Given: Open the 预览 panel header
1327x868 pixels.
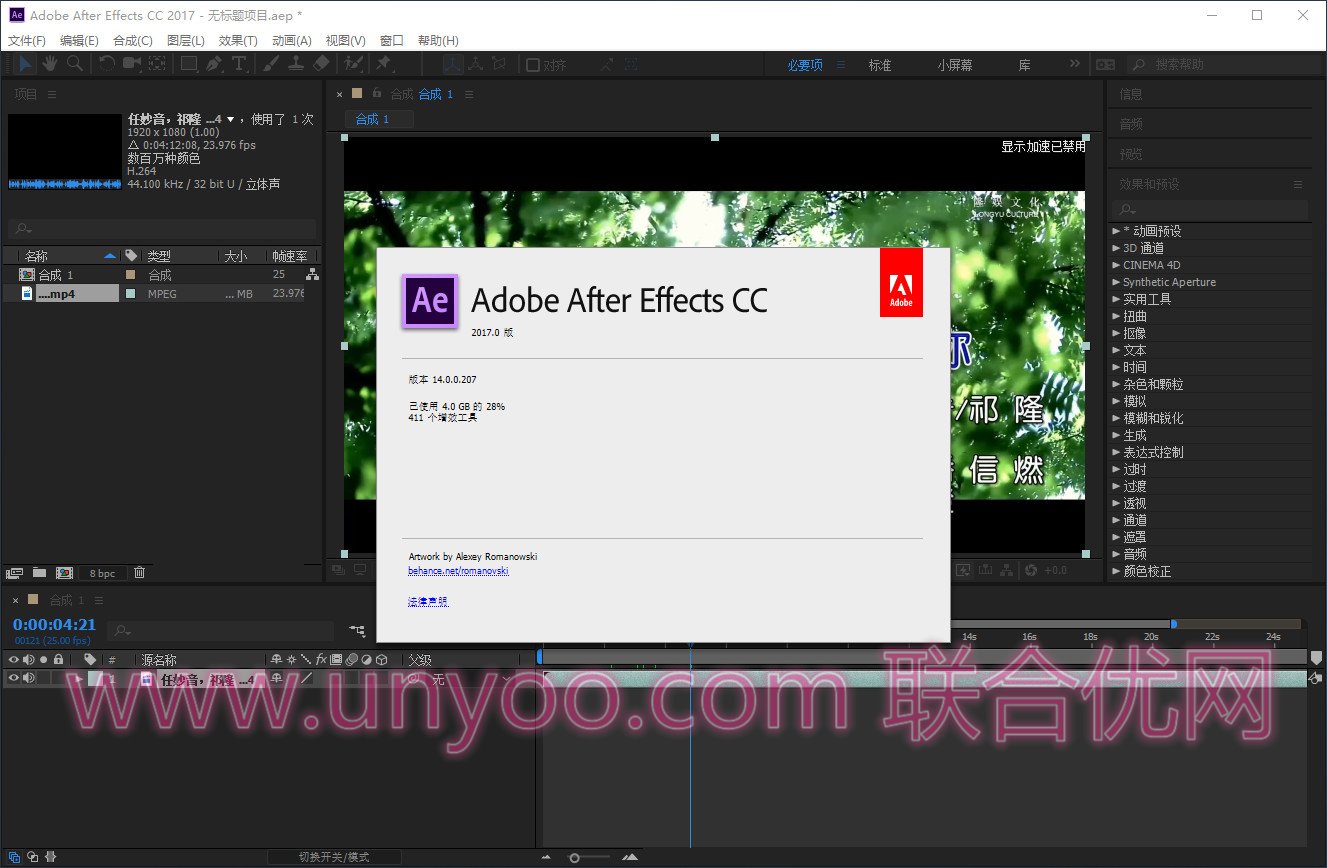Looking at the screenshot, I should click(x=1131, y=154).
